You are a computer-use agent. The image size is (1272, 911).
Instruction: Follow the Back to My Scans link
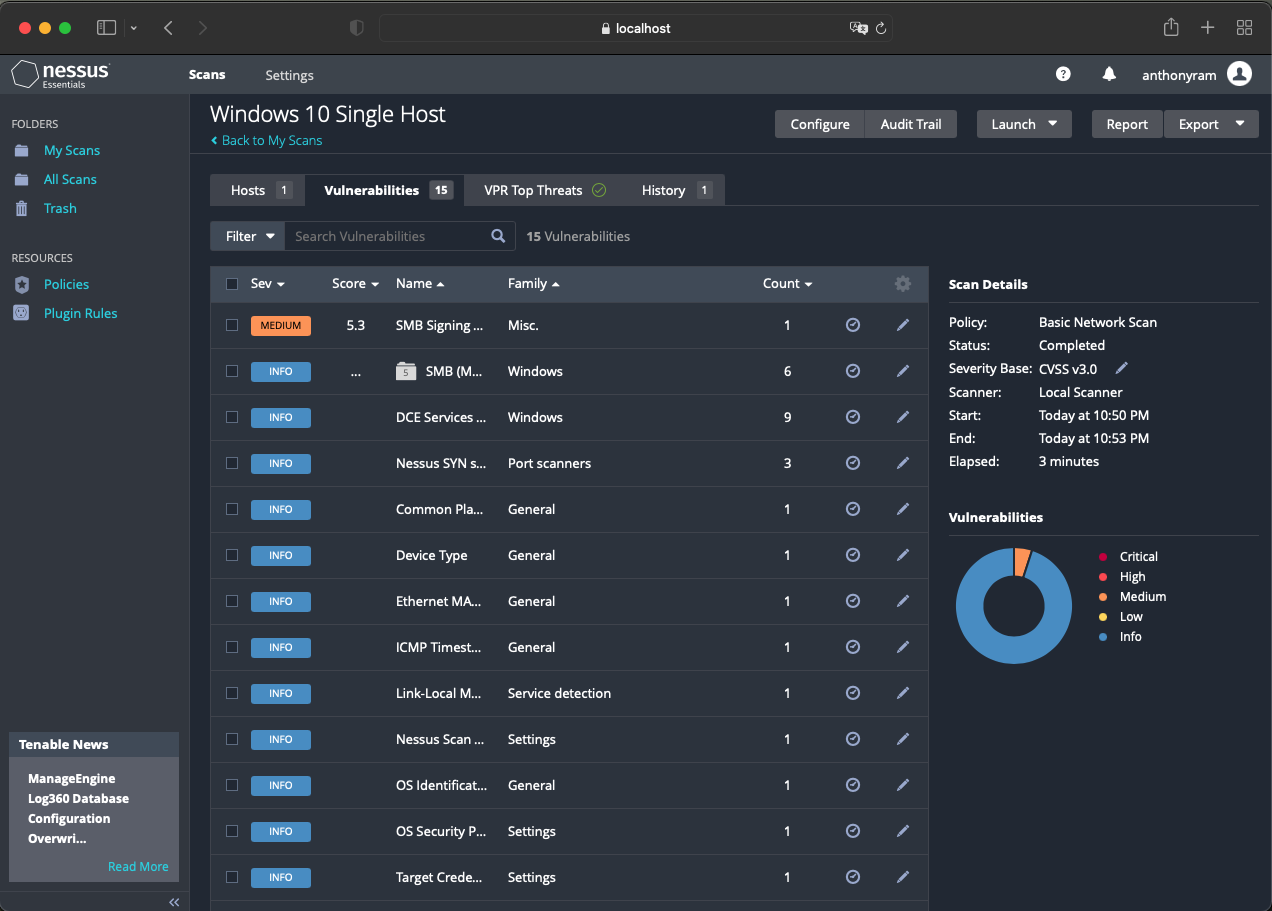pos(266,140)
